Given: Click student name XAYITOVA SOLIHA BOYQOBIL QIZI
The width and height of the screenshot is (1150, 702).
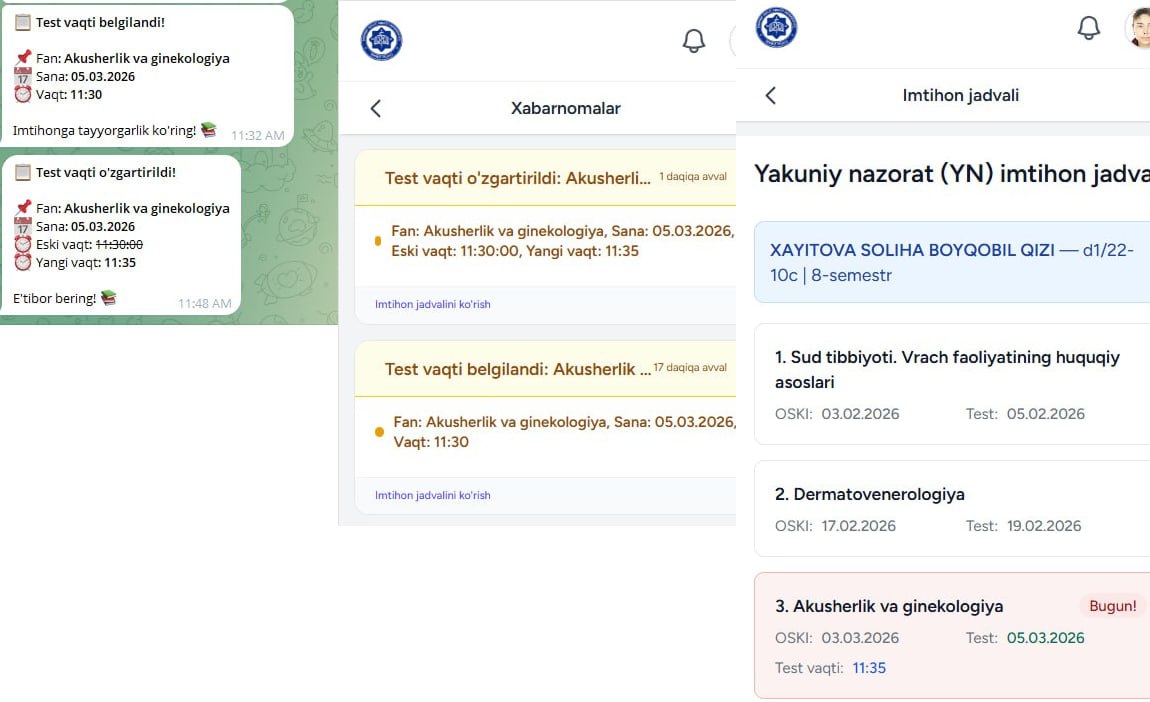Looking at the screenshot, I should pos(912,250).
